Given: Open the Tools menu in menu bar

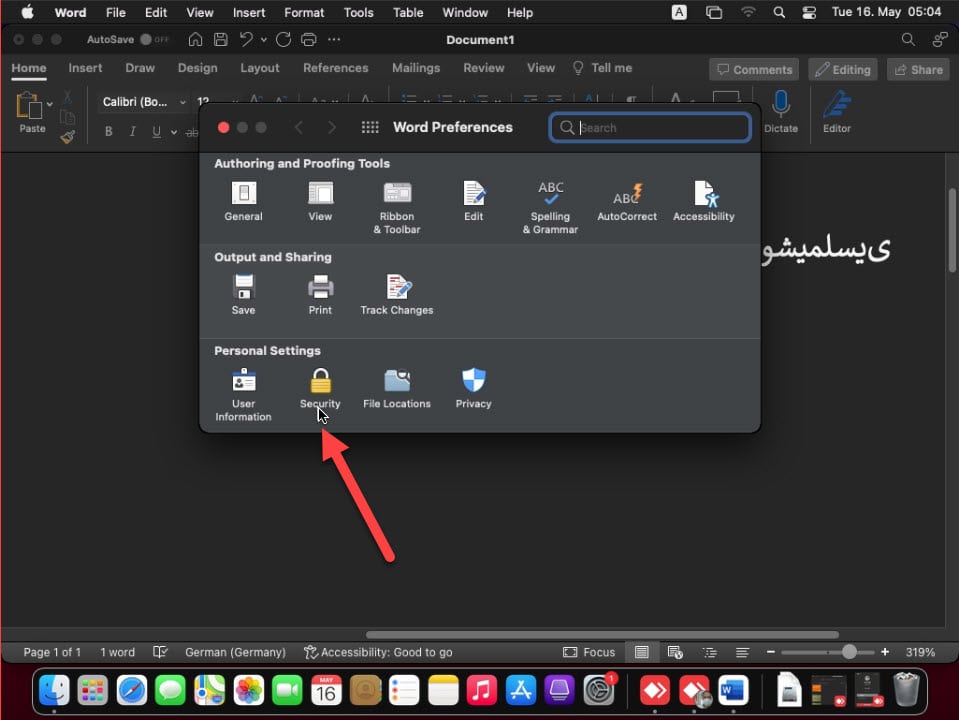Looking at the screenshot, I should click(358, 12).
